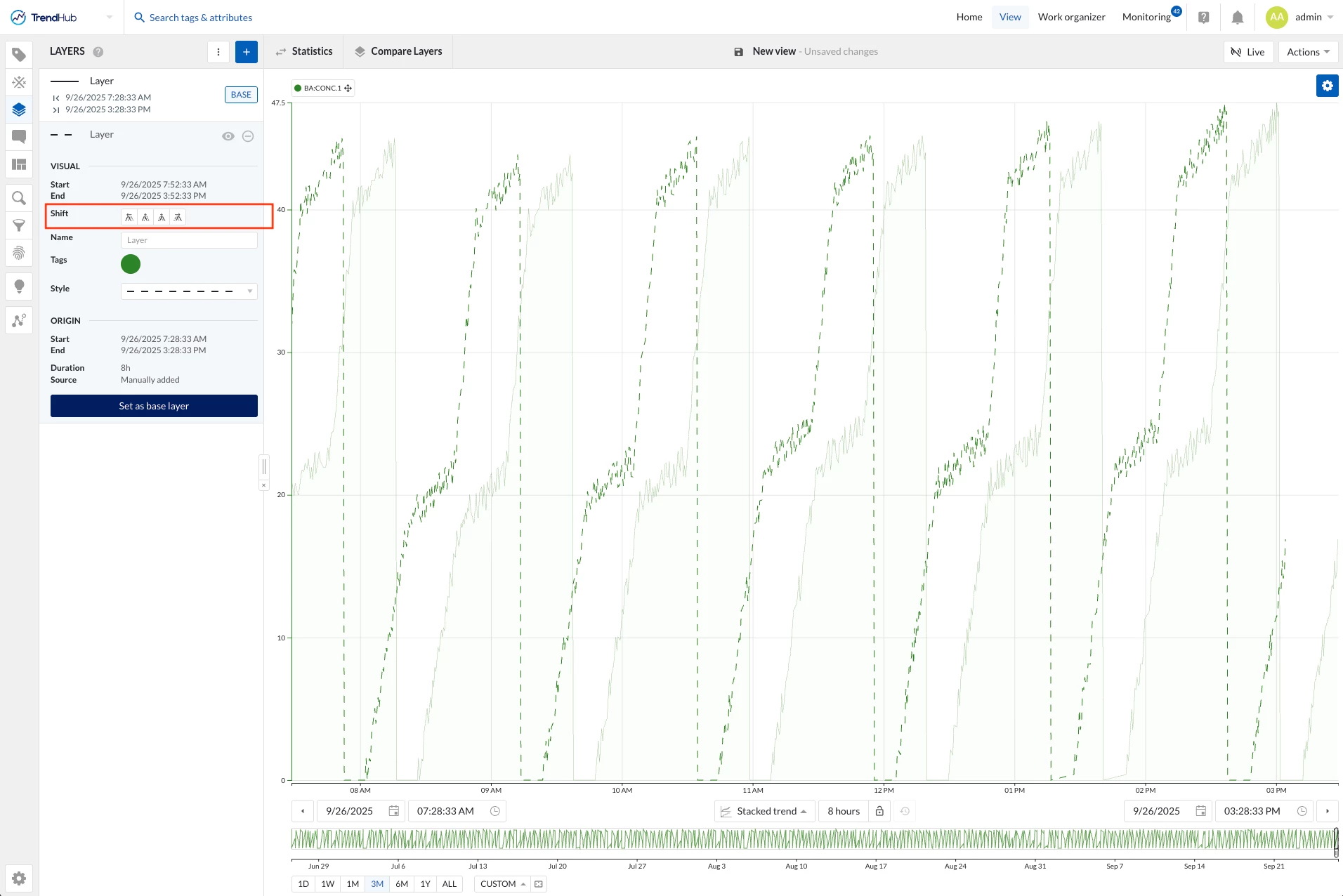Image resolution: width=1343 pixels, height=896 pixels.
Task: Open Monitoring
Action: (x=1146, y=18)
